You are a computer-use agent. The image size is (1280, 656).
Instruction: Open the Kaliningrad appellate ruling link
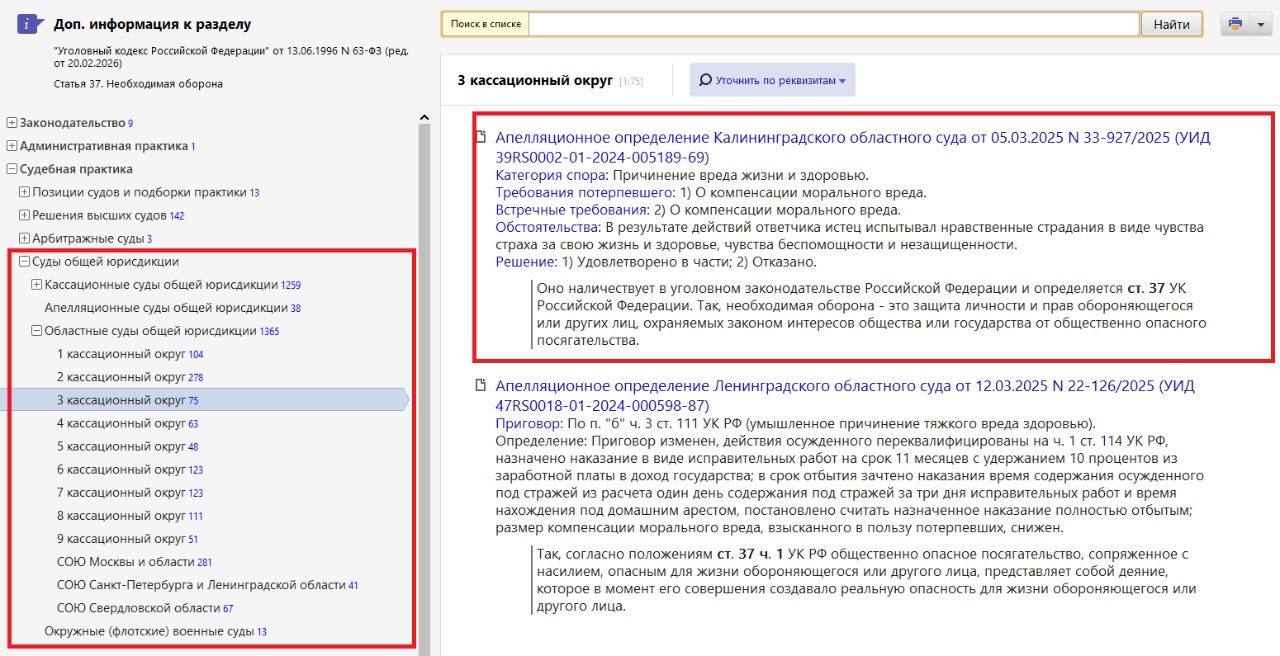(x=852, y=138)
